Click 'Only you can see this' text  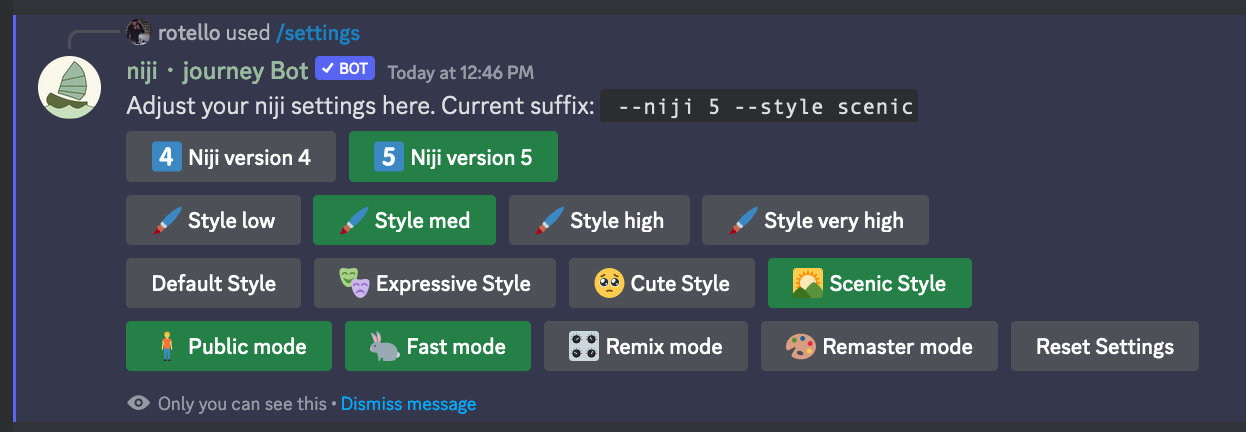pyautogui.click(x=242, y=404)
